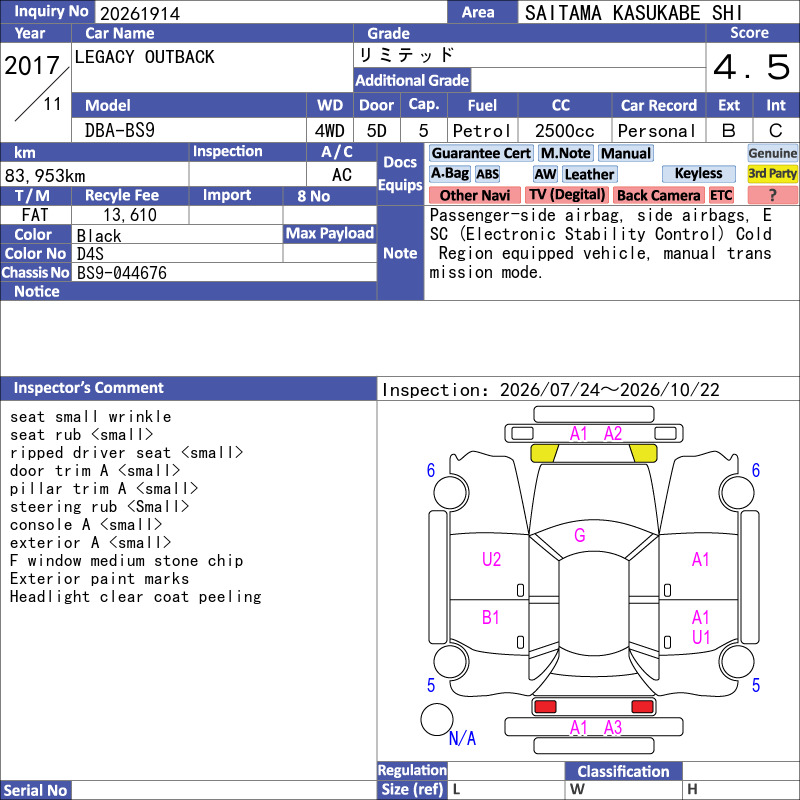The width and height of the screenshot is (800, 800).
Task: Toggle the Other Navi equipment tag
Action: click(474, 195)
